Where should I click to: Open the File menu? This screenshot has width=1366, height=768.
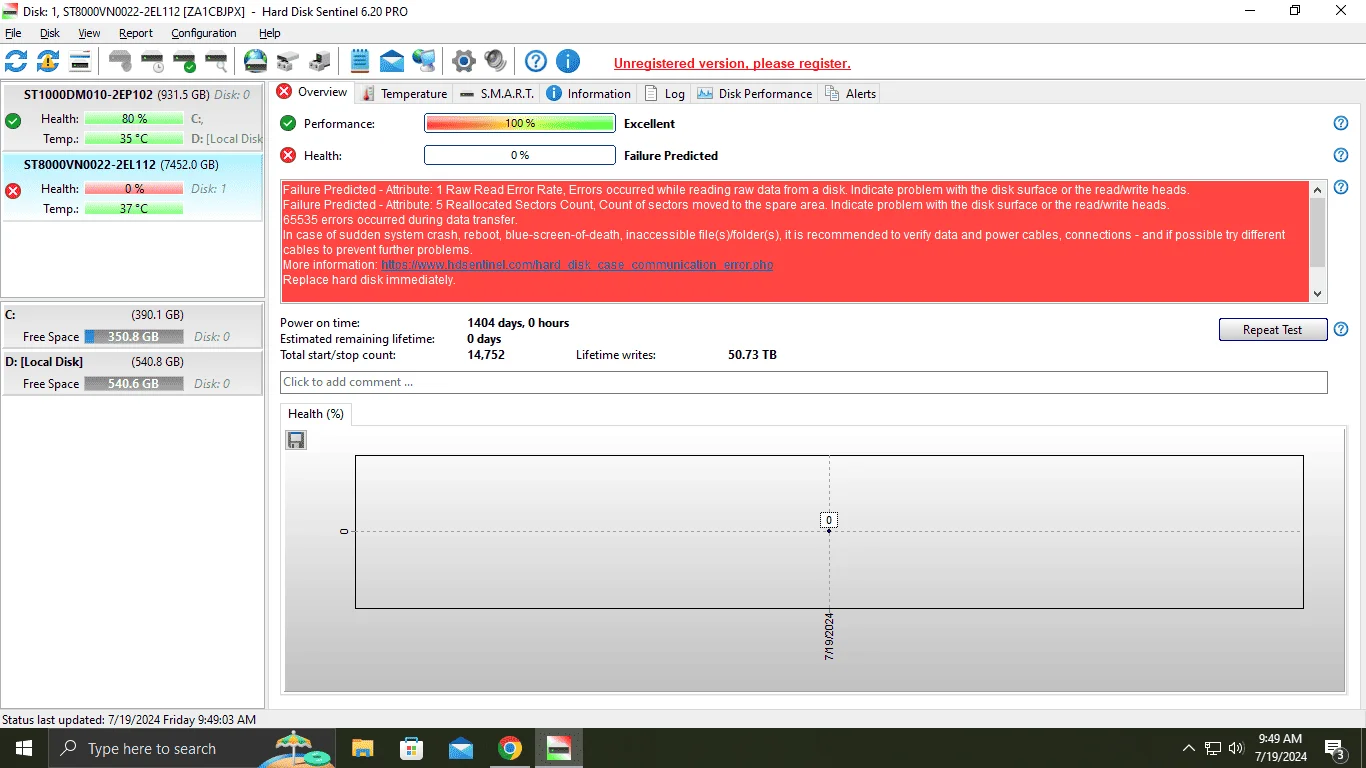coord(13,33)
